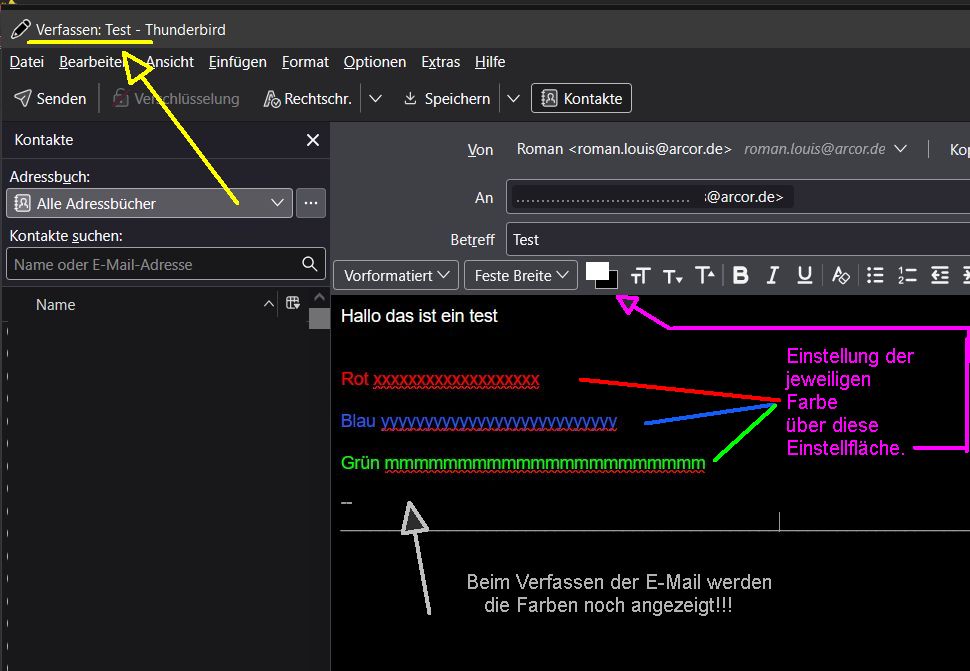Open the Einfügen menu
This screenshot has height=671, width=970.
pyautogui.click(x=238, y=62)
